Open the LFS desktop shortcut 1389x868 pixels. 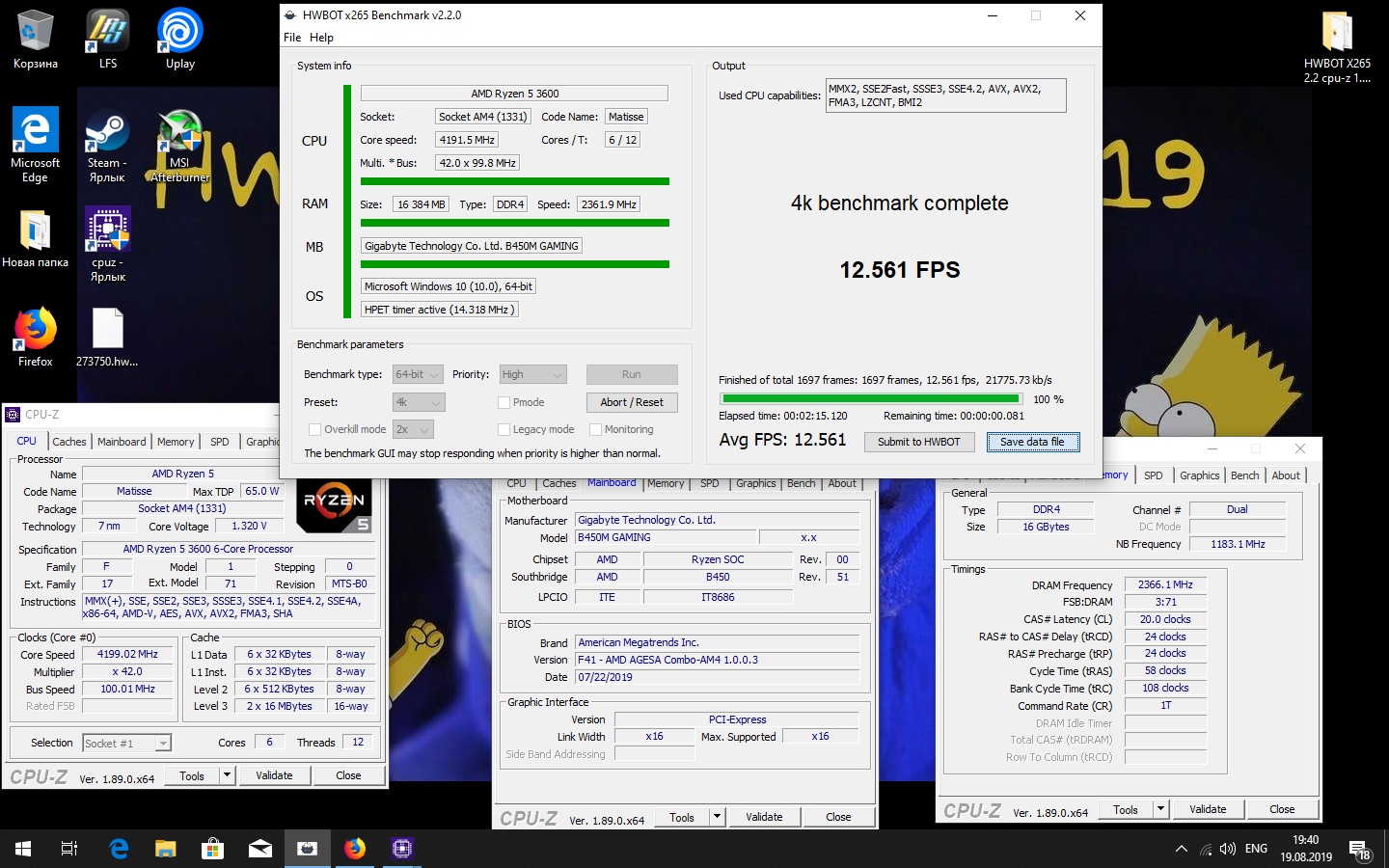click(x=108, y=39)
